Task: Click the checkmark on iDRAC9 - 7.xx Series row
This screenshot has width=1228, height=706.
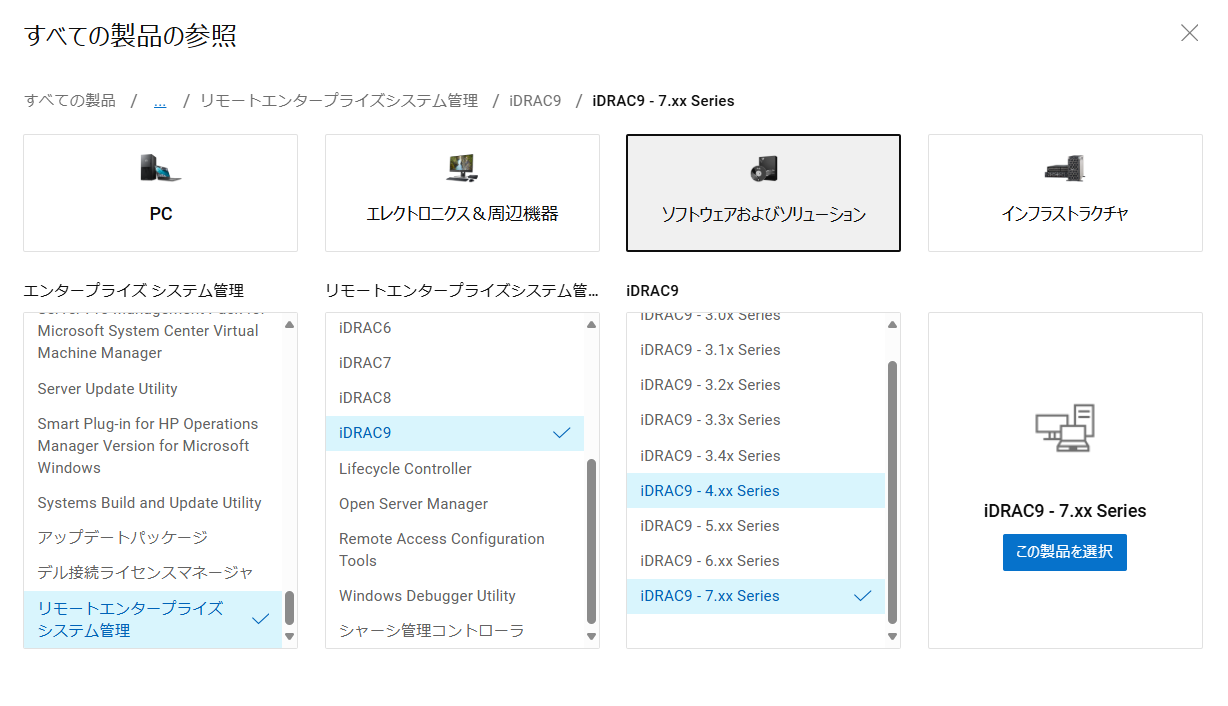Action: pos(863,596)
